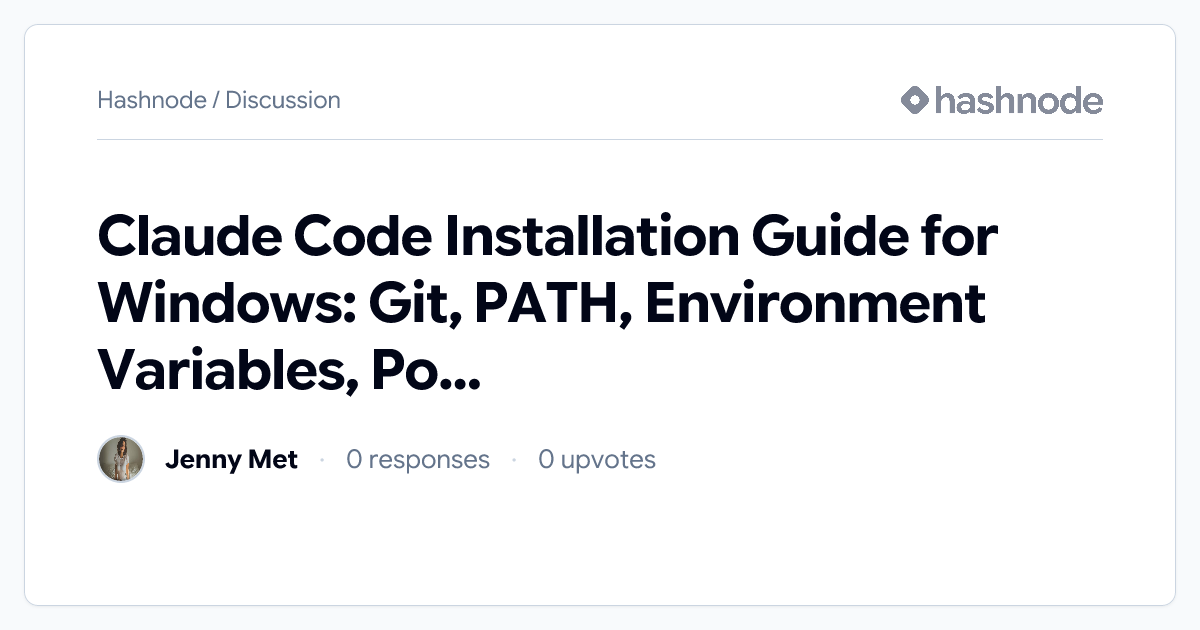Image resolution: width=1200 pixels, height=630 pixels.
Task: Open the Discussion breadcrumb link
Action: [x=283, y=100]
